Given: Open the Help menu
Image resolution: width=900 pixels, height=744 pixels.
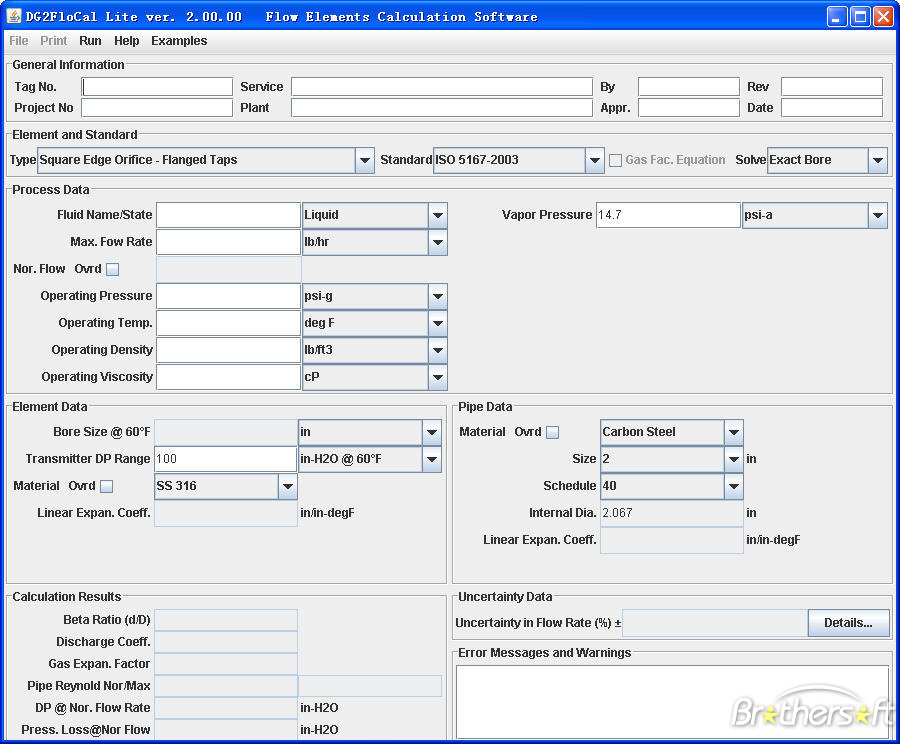Looking at the screenshot, I should pyautogui.click(x=126, y=41).
